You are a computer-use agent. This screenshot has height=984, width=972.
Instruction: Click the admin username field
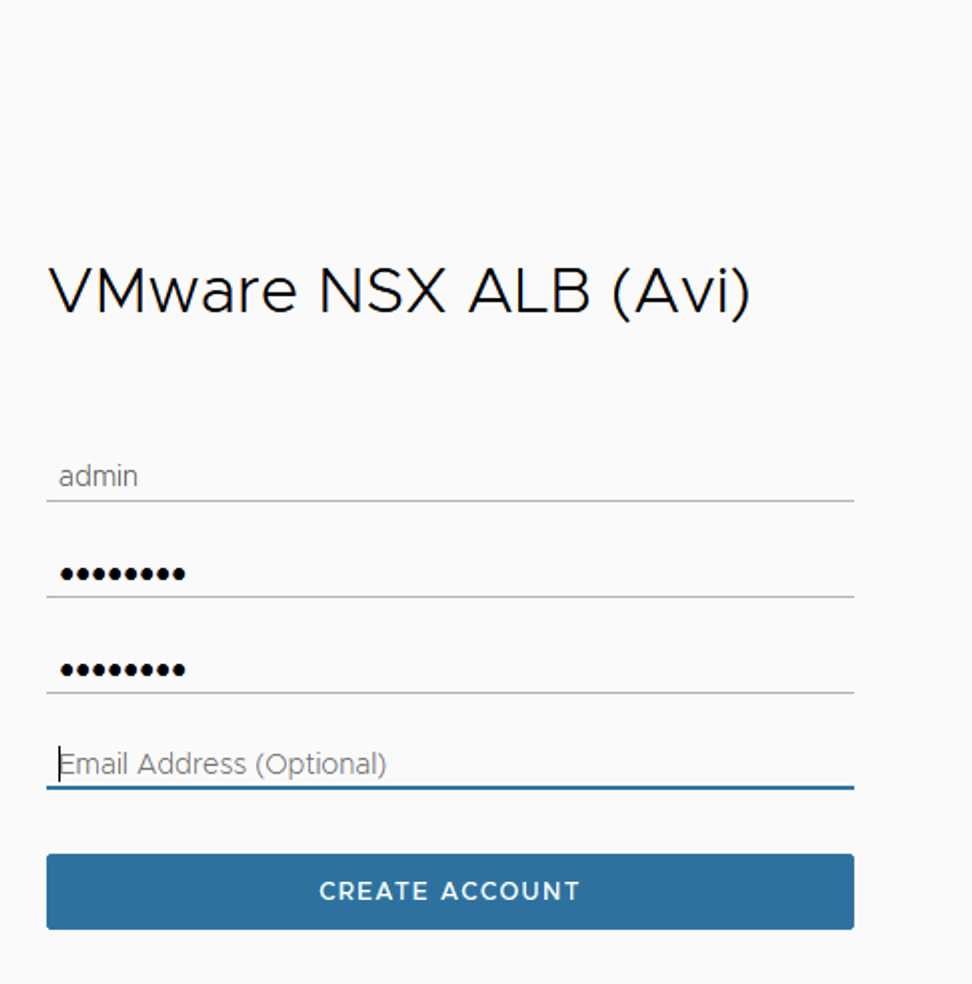450,476
